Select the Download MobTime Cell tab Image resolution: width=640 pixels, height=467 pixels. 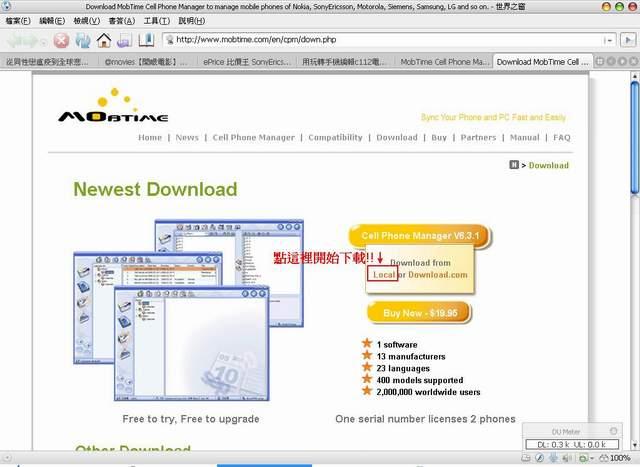[542, 62]
